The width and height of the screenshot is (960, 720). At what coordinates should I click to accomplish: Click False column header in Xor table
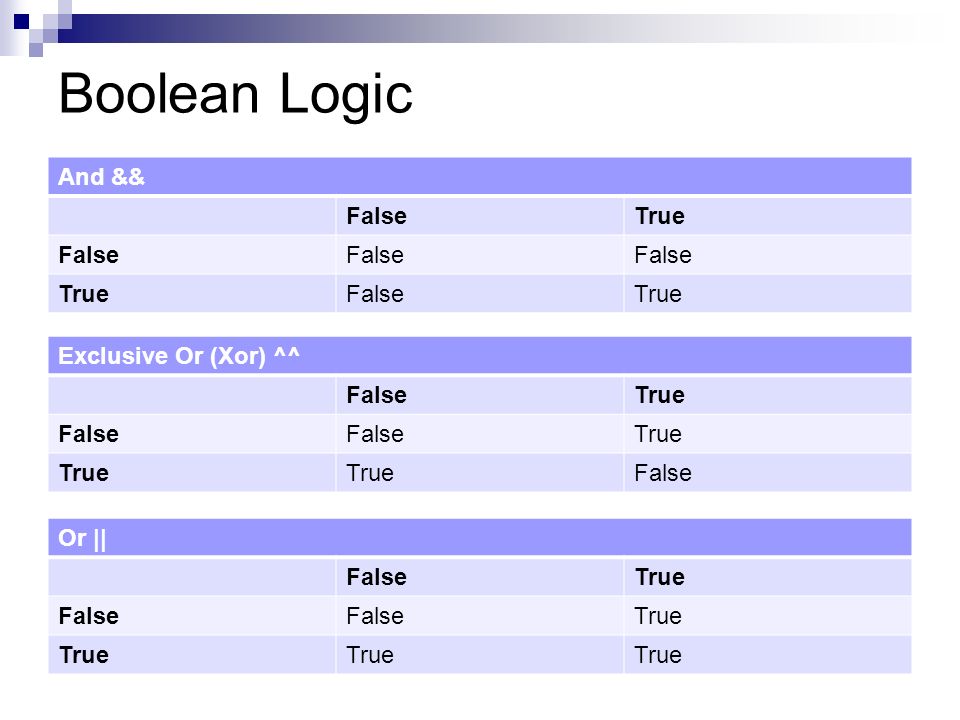pyautogui.click(x=377, y=395)
